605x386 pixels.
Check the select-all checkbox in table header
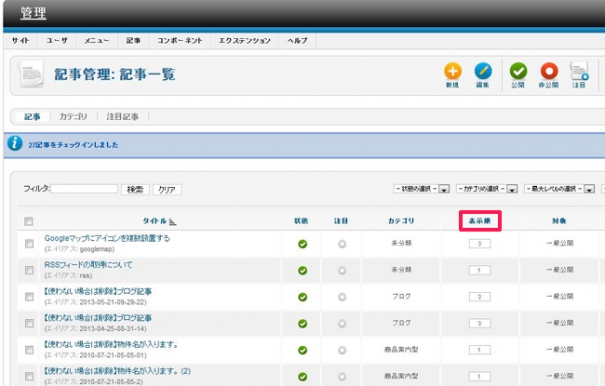[x=29, y=221]
